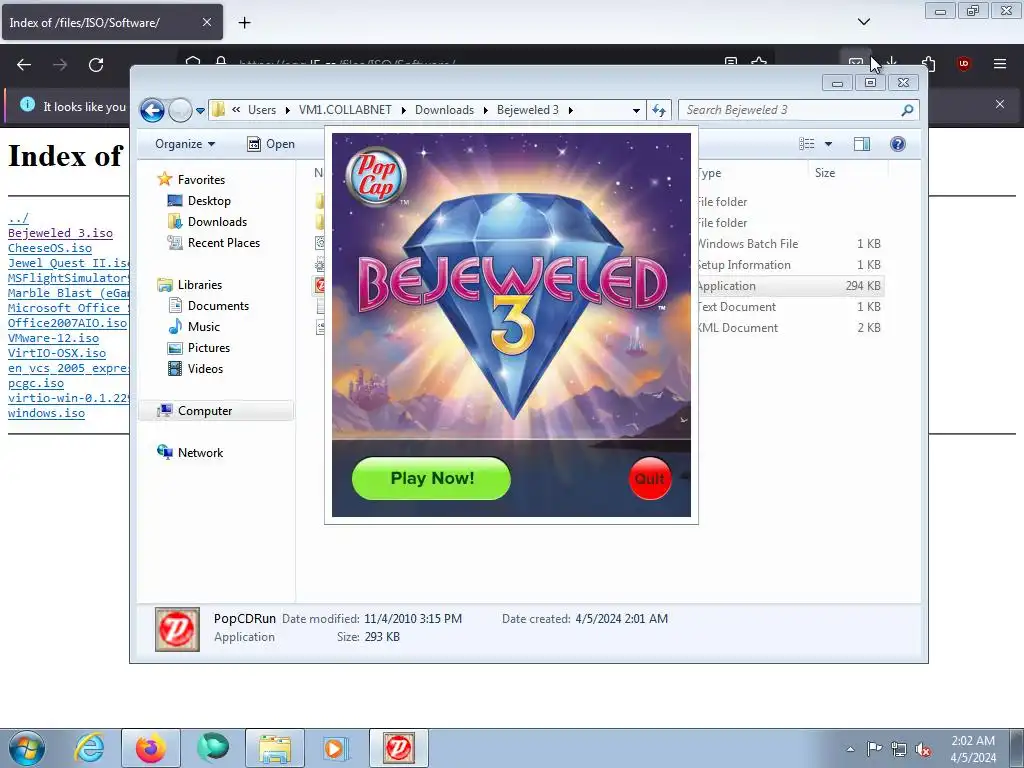Viewport: 1024px width, 768px height.
Task: Open the Documents library
Action: (209, 305)
